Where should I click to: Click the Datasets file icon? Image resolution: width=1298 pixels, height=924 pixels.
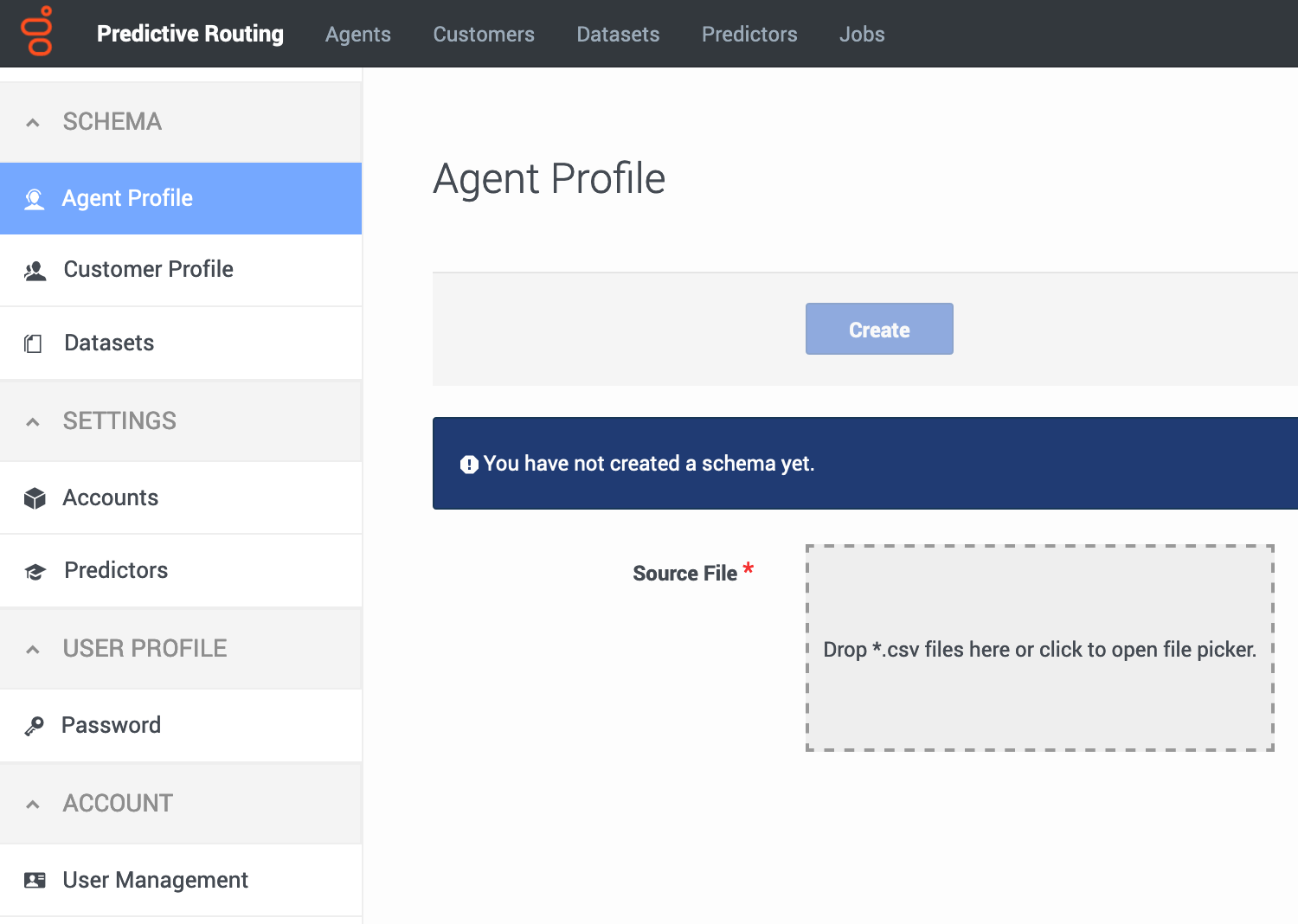pos(33,343)
